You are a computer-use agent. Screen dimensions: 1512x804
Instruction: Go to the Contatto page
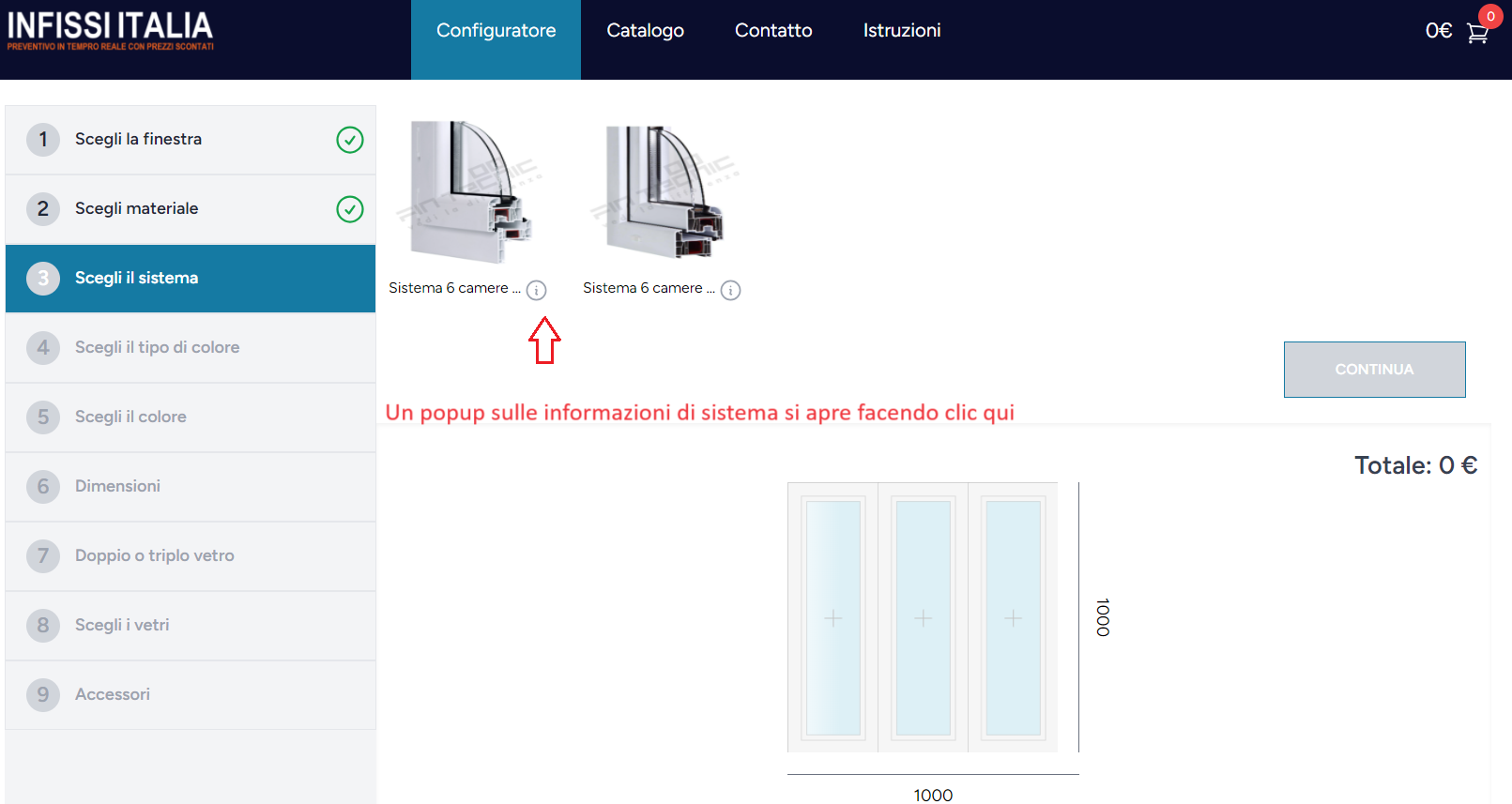click(773, 31)
